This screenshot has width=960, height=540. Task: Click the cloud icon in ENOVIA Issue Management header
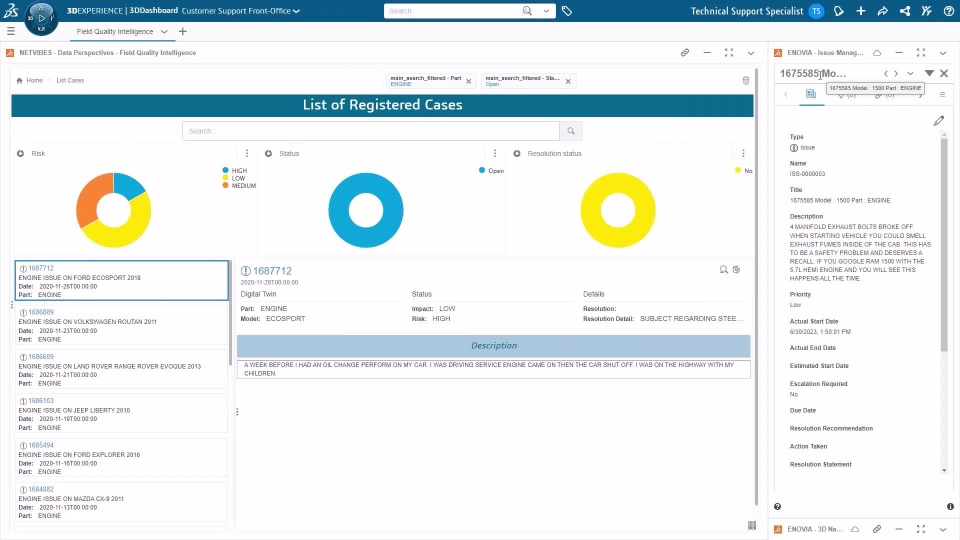pyautogui.click(x=877, y=53)
